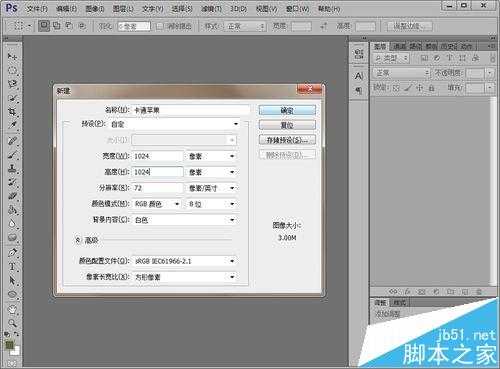Screen dimensions: 500x369
Task: Open the 文件(F) menu
Action: click(x=37, y=9)
